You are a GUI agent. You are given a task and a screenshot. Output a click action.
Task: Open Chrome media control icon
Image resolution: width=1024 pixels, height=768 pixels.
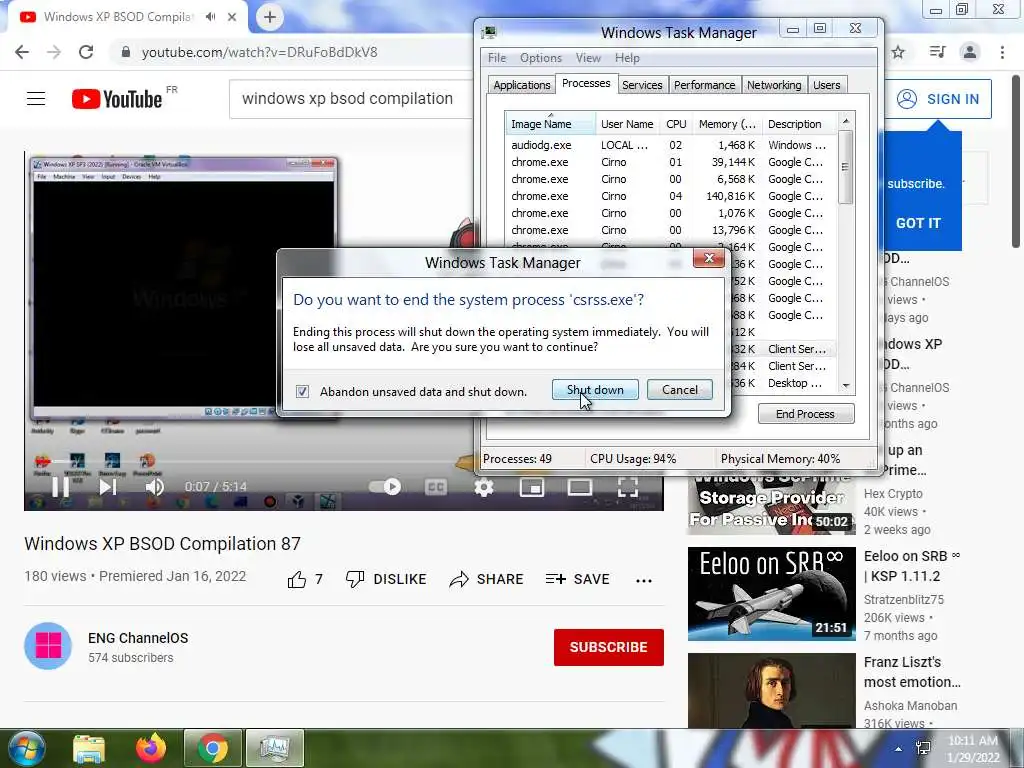(937, 52)
